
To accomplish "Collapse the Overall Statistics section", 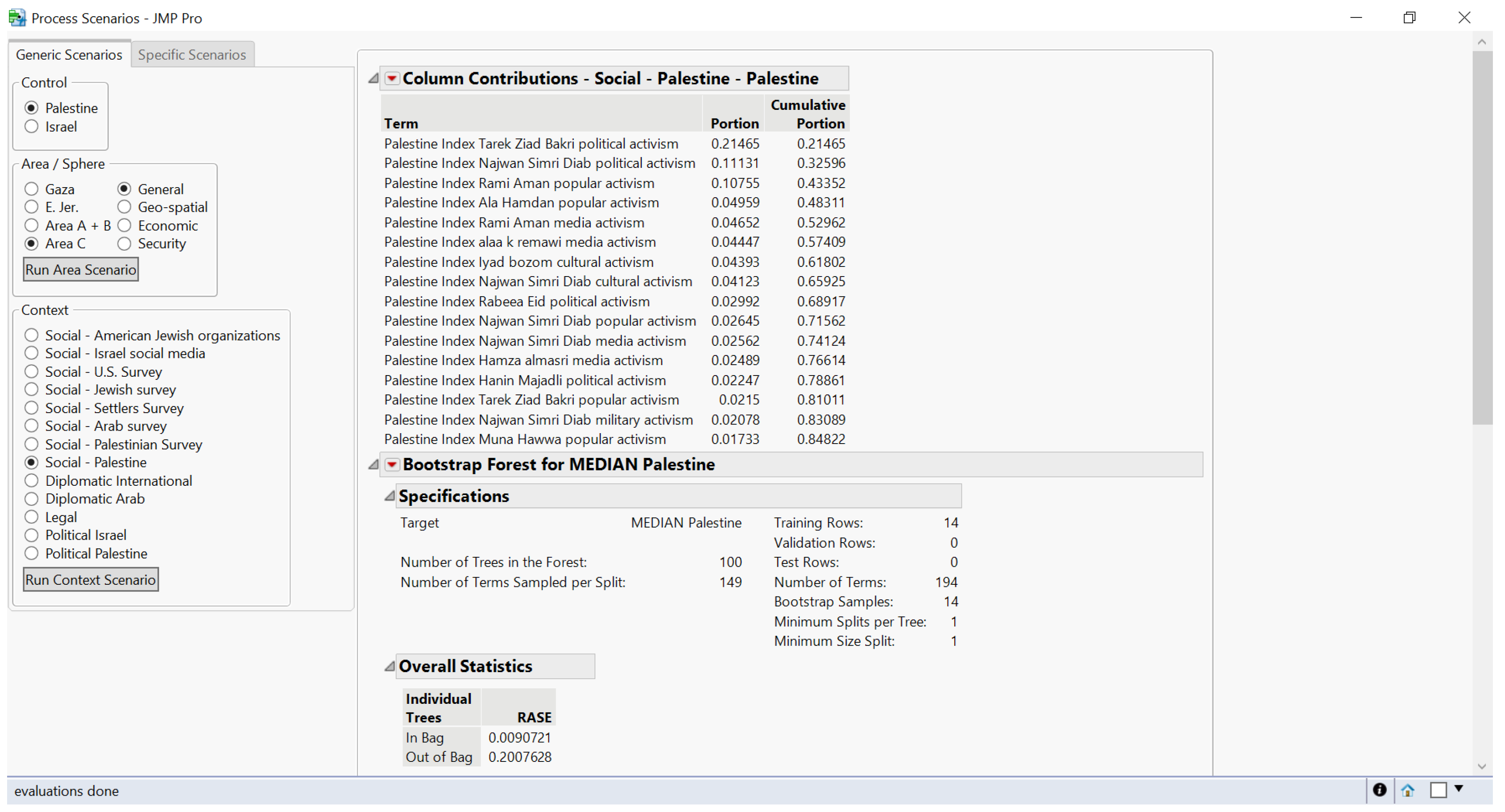I will pos(390,665).
